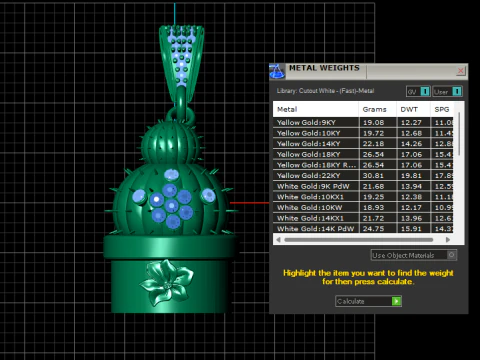
Task: Click the DWT column header
Action: point(413,109)
